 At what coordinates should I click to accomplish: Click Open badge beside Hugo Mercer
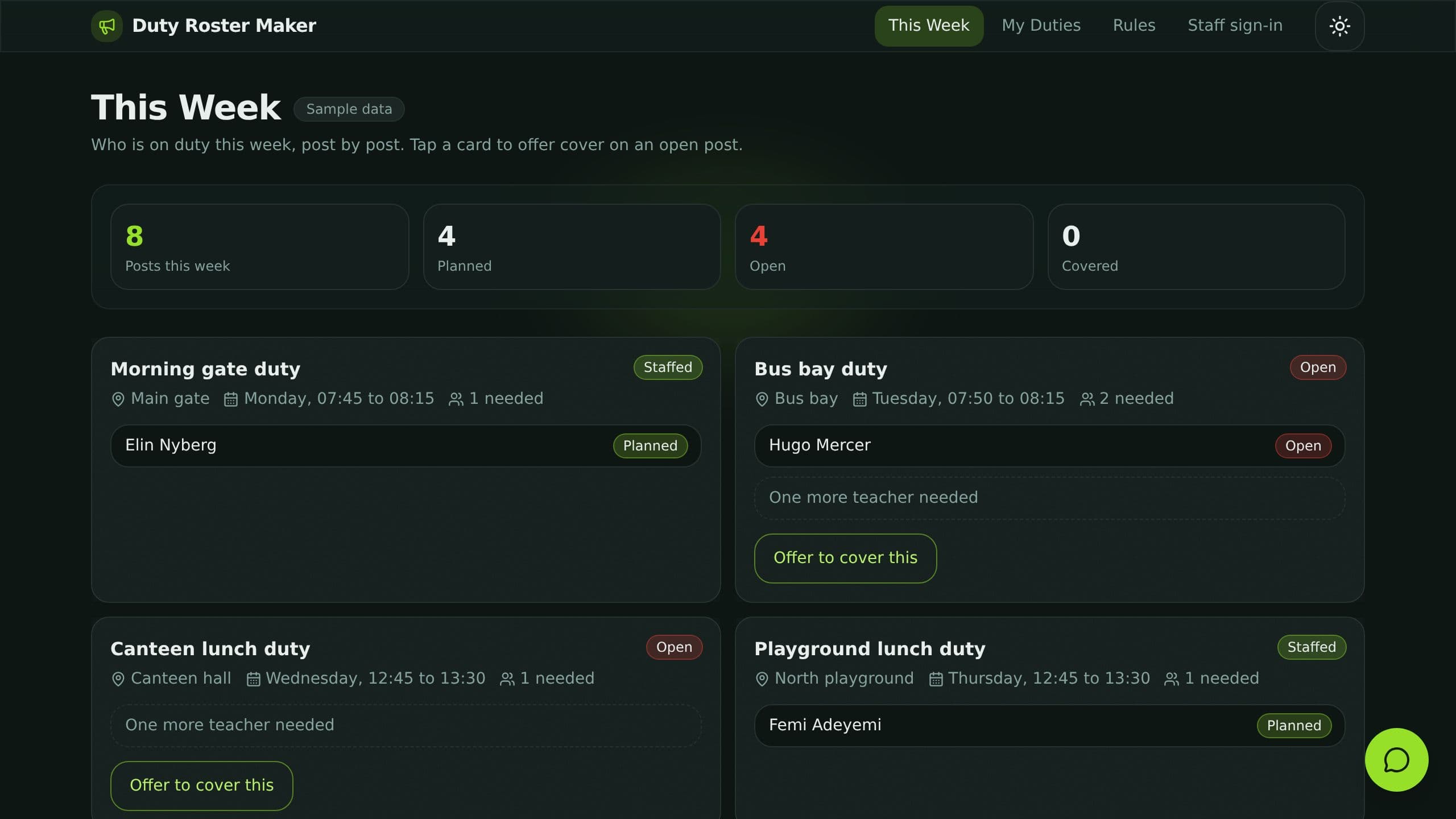[x=1302, y=446]
